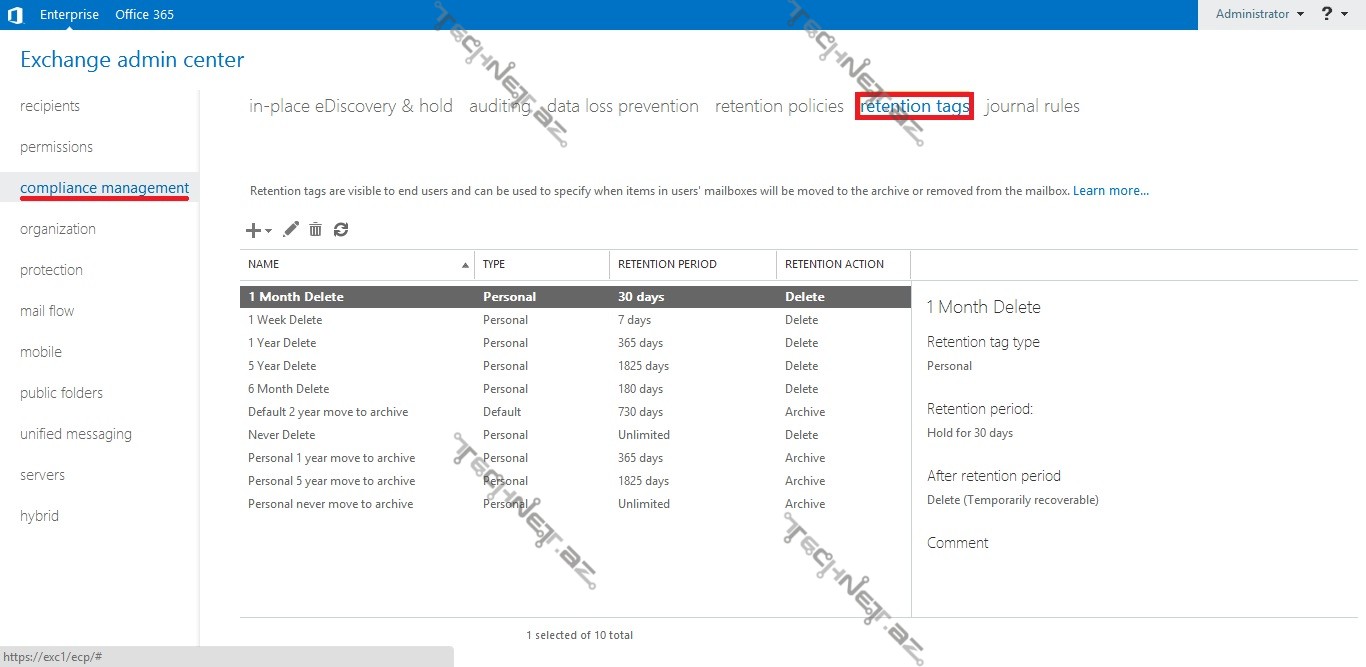
Task: Select Default 2 year move to archive row
Action: tap(328, 412)
